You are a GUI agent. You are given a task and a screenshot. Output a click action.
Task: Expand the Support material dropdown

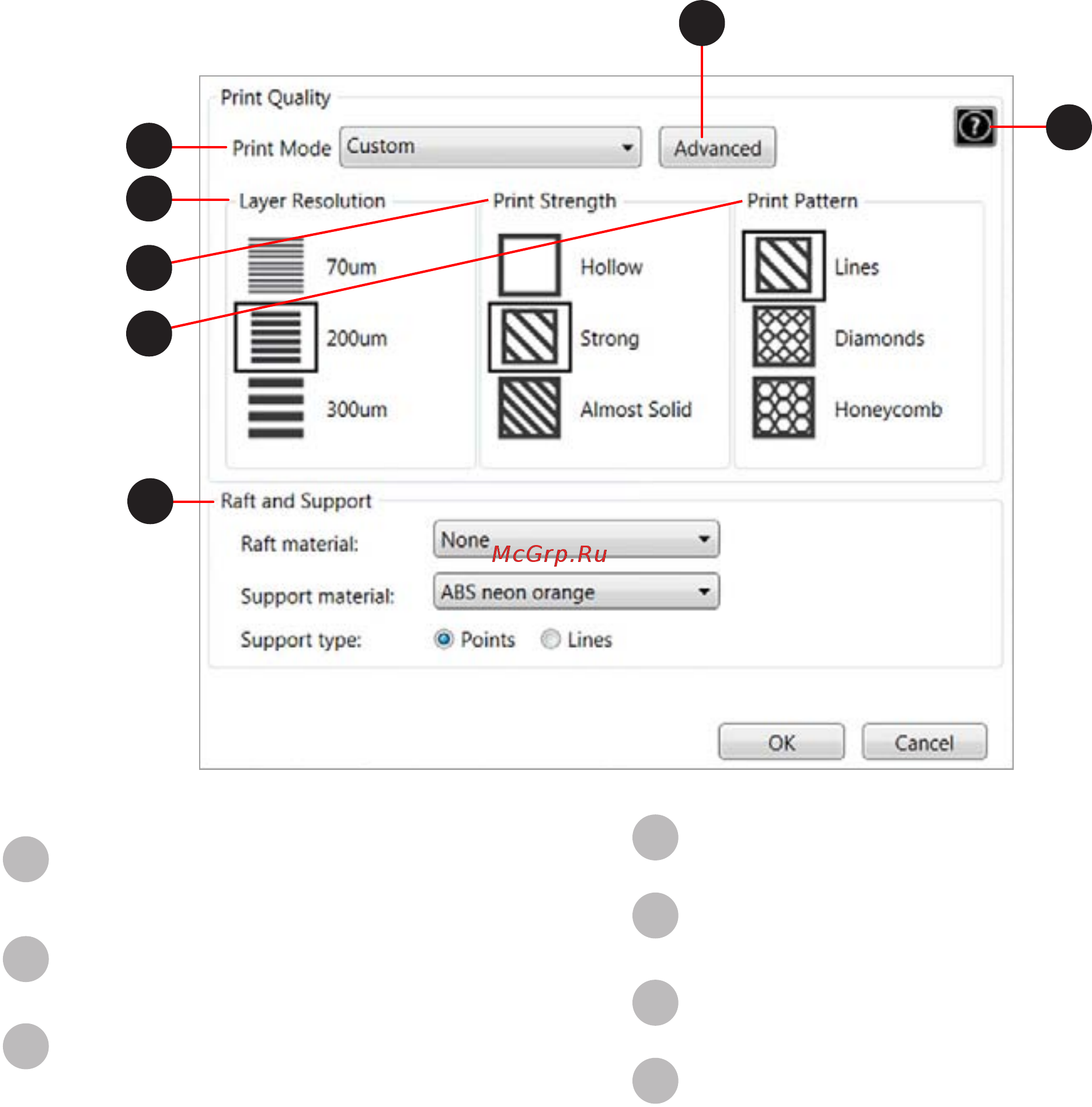(576, 592)
